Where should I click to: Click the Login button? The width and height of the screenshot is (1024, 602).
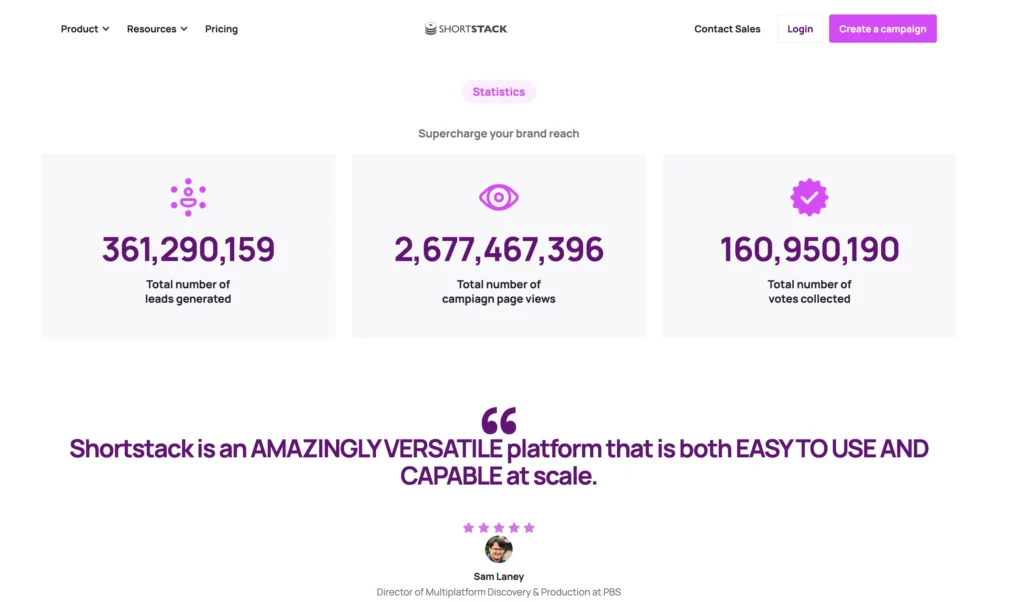point(800,29)
